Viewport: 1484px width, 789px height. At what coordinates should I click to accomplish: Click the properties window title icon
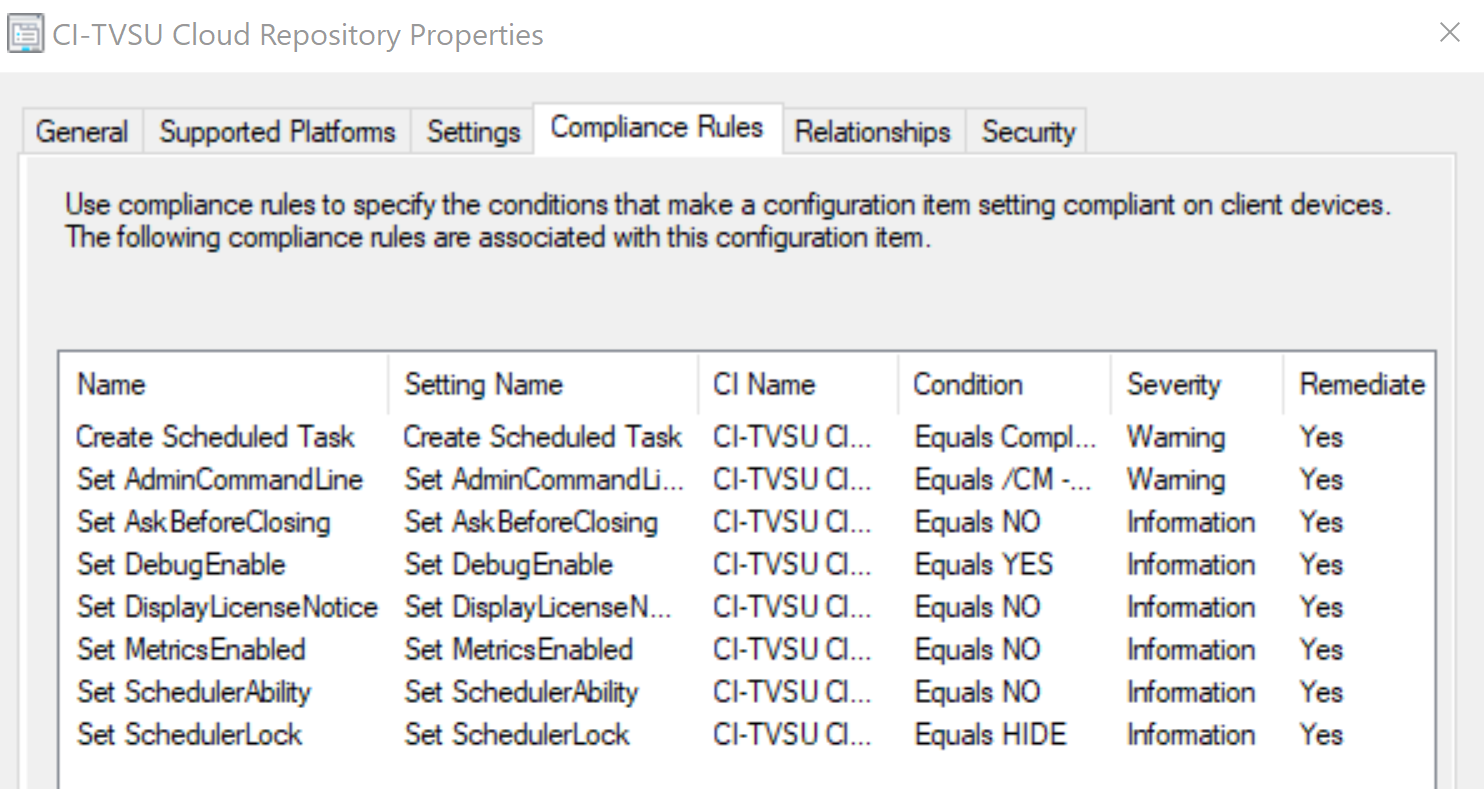tap(26, 34)
